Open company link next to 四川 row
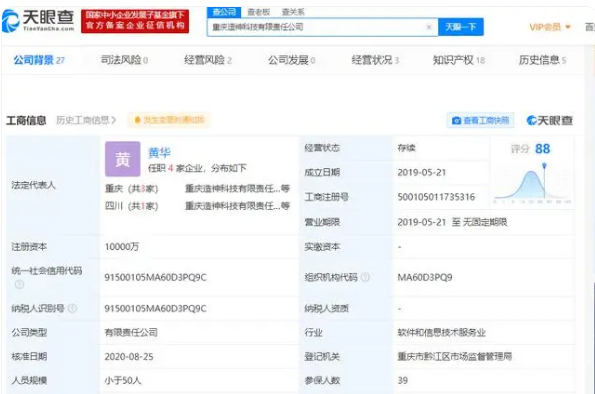 click(x=237, y=206)
